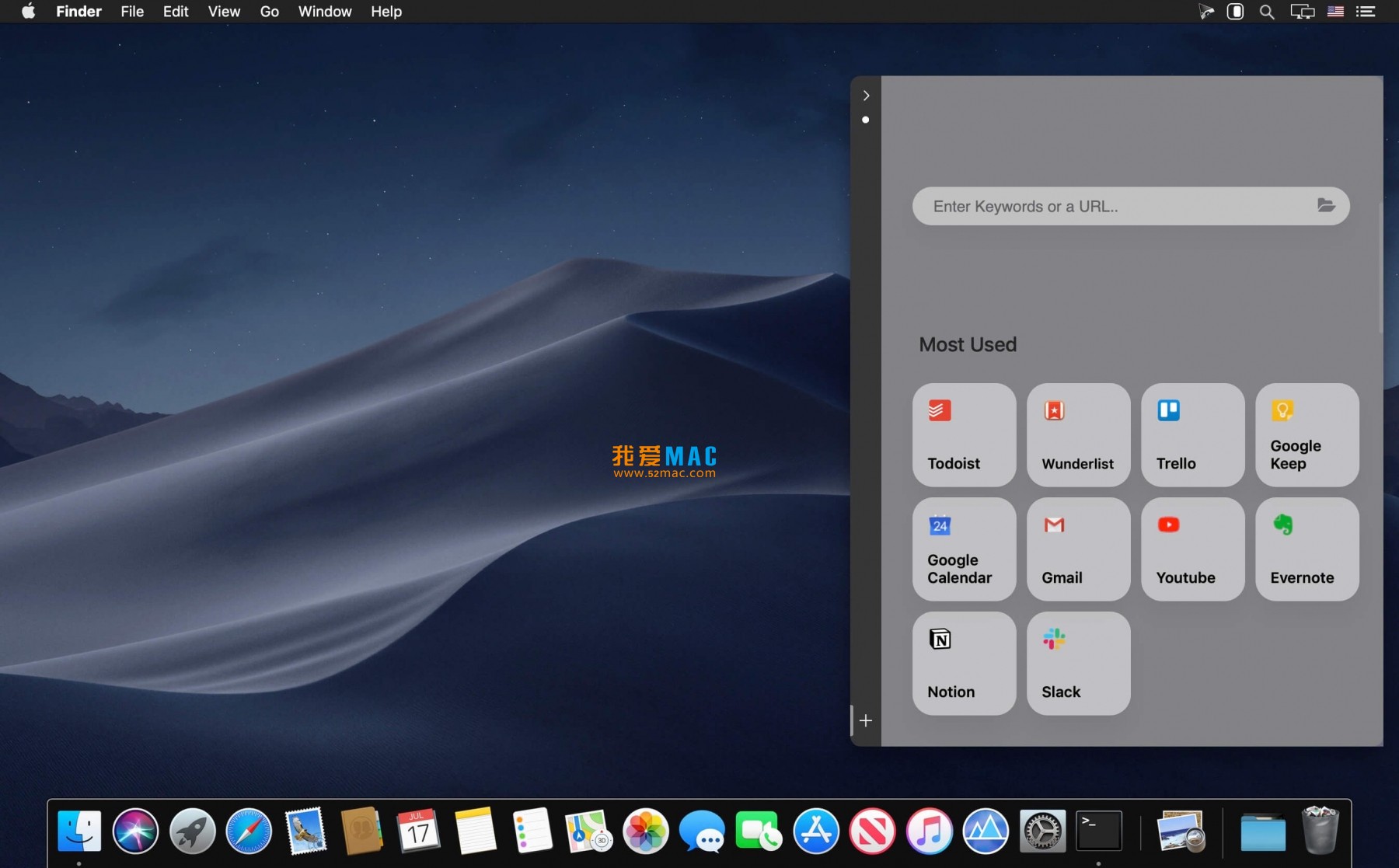Expand the sidebar using the chevron
Viewport: 1399px width, 868px height.
[867, 95]
